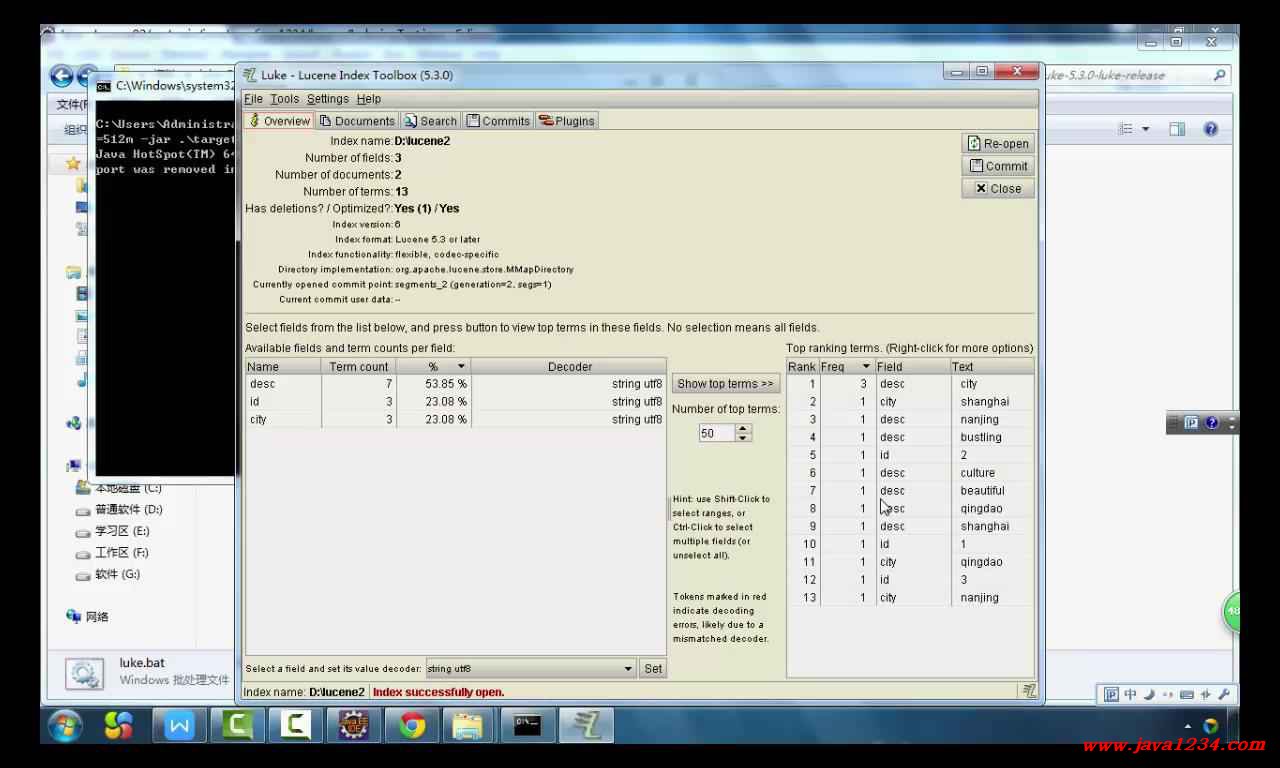The height and width of the screenshot is (768, 1280).
Task: Open the first green Camtasia taskbar icon
Action: coord(237,725)
